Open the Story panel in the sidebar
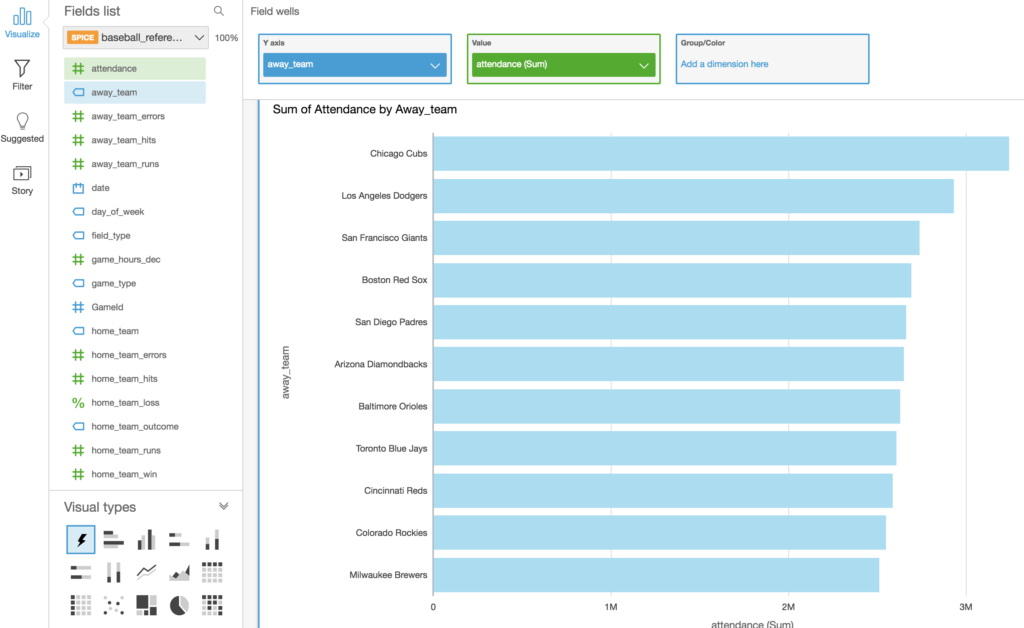 coord(22,179)
